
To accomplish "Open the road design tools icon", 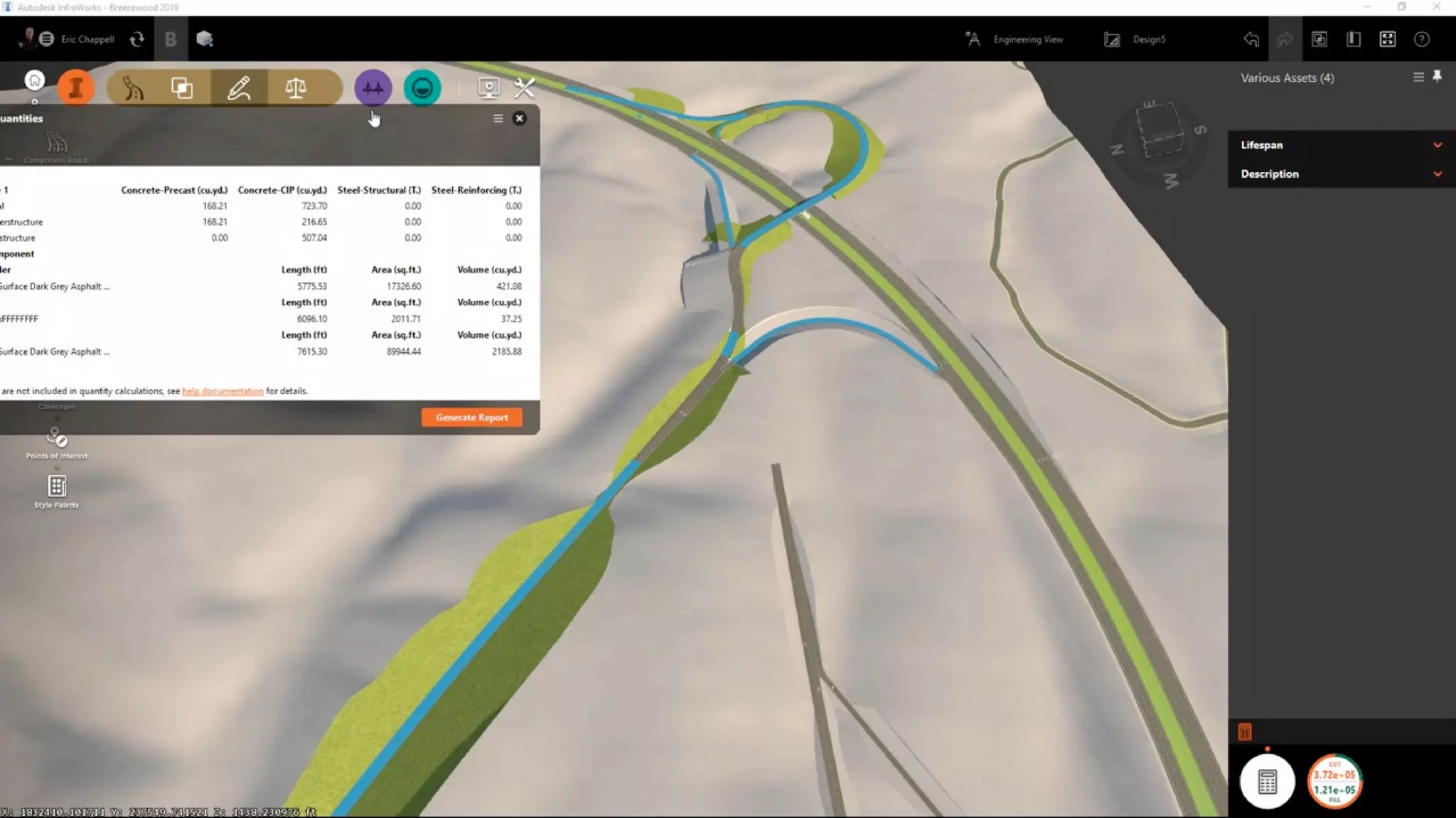I will point(133,88).
